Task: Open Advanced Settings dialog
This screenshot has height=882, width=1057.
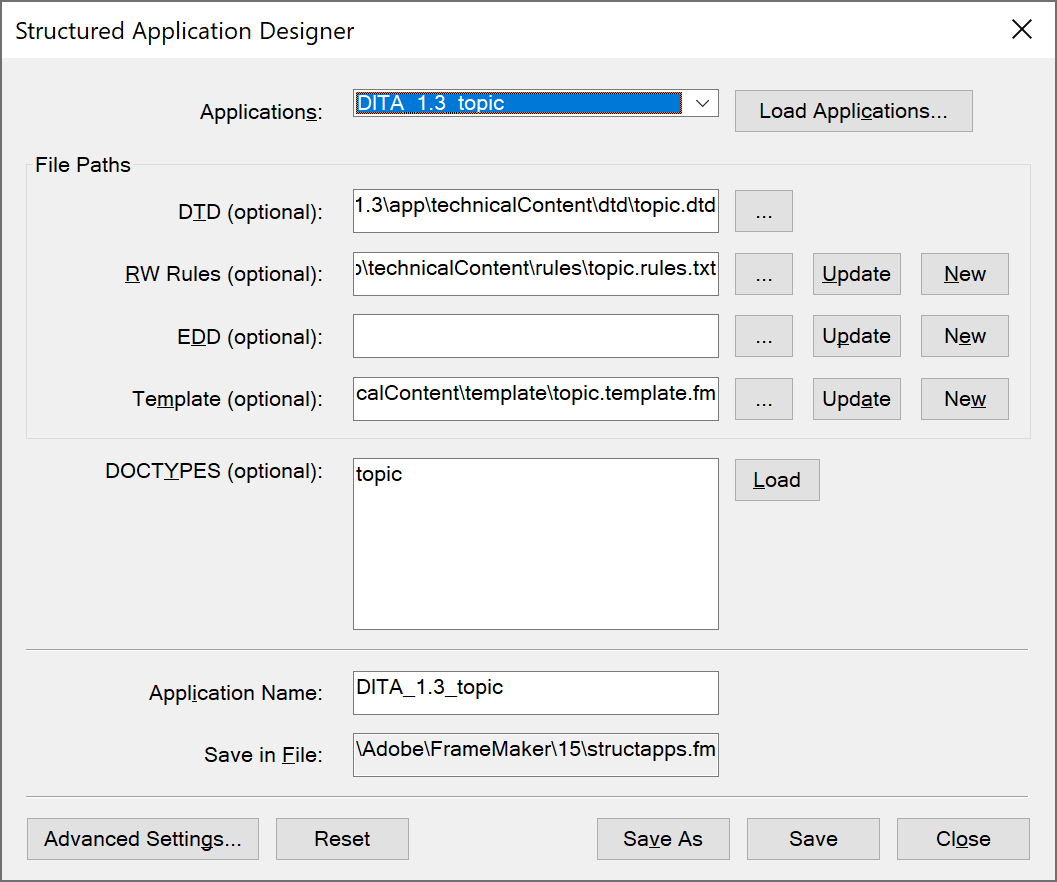Action: pyautogui.click(x=143, y=839)
